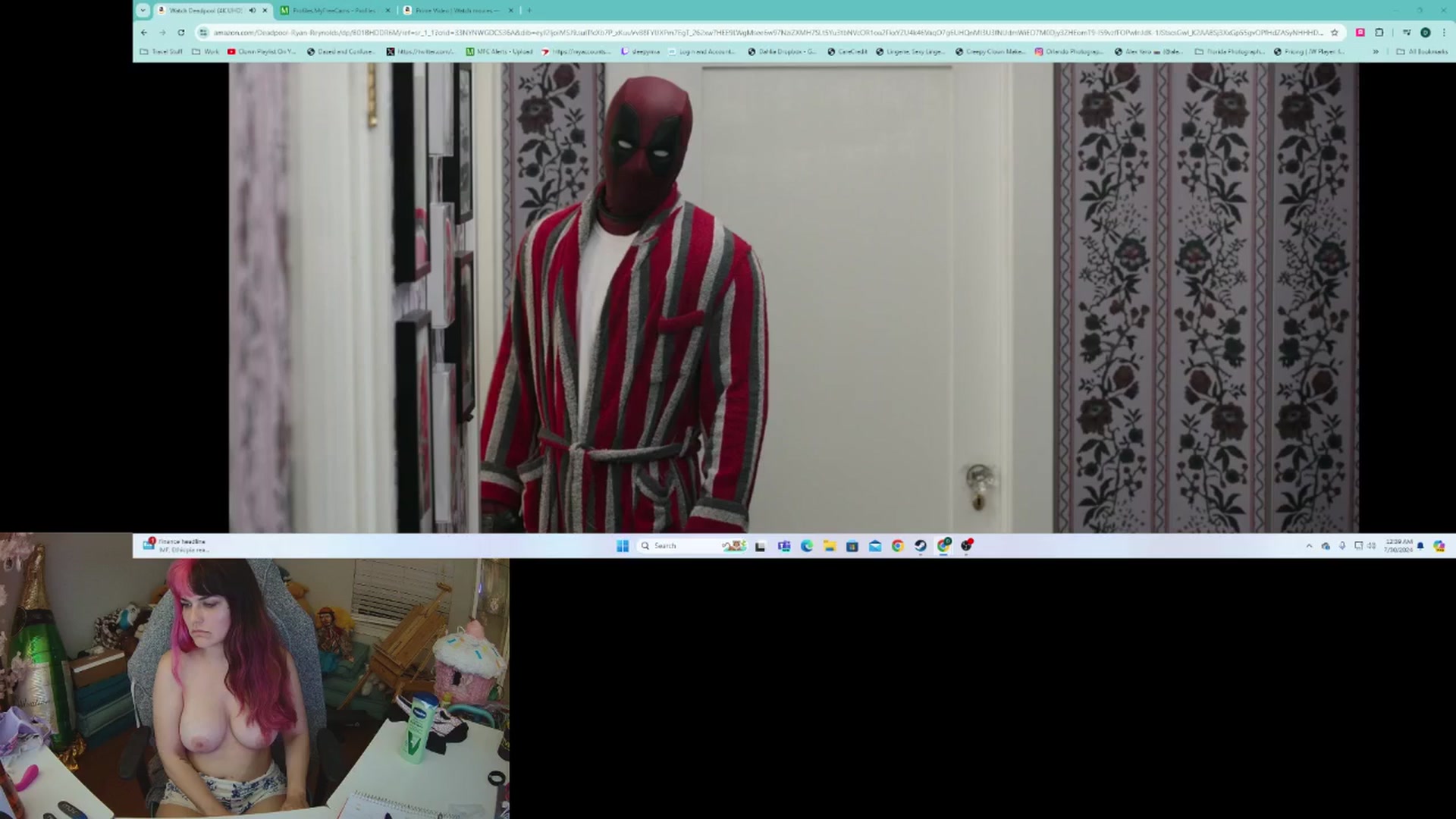Open the pink extension icon in toolbar
Image resolution: width=1456 pixels, height=819 pixels.
click(x=1360, y=33)
